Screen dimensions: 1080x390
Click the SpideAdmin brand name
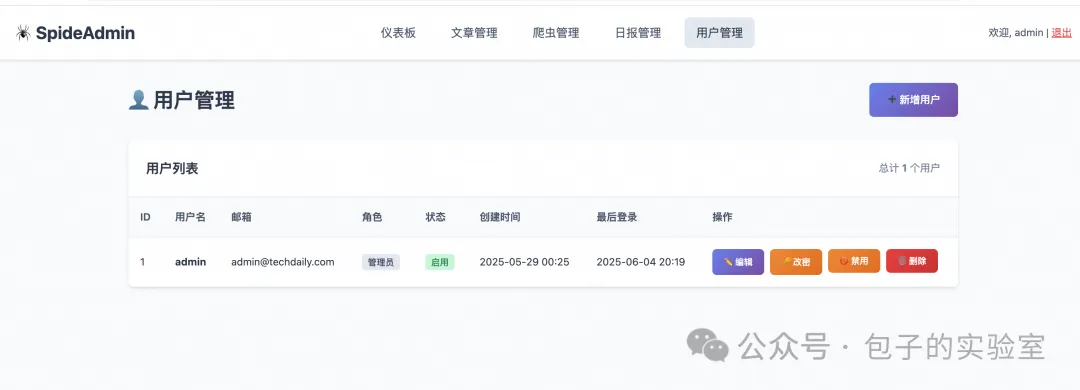tap(85, 33)
